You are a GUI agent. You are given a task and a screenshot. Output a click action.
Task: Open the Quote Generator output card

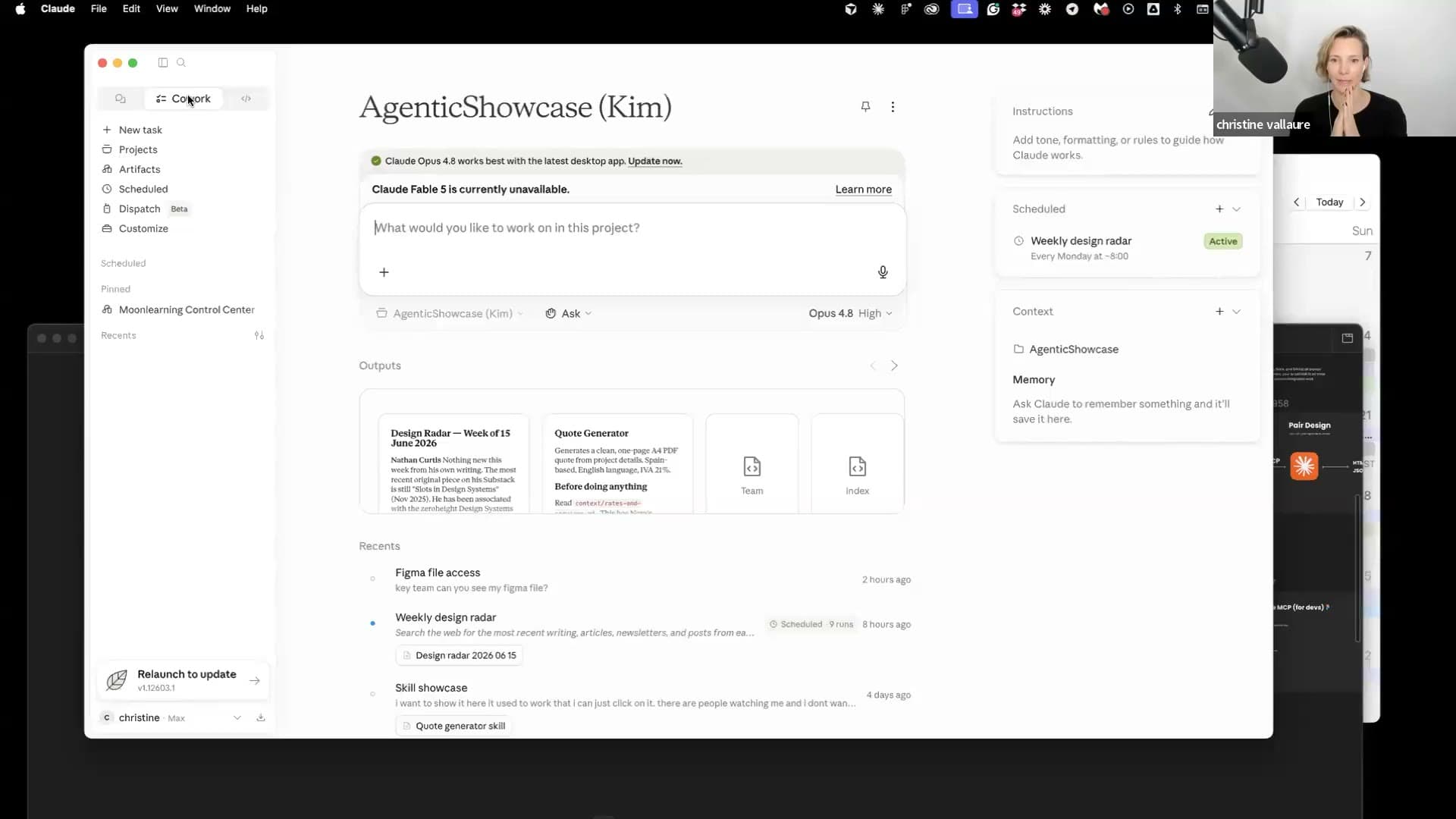point(617,464)
